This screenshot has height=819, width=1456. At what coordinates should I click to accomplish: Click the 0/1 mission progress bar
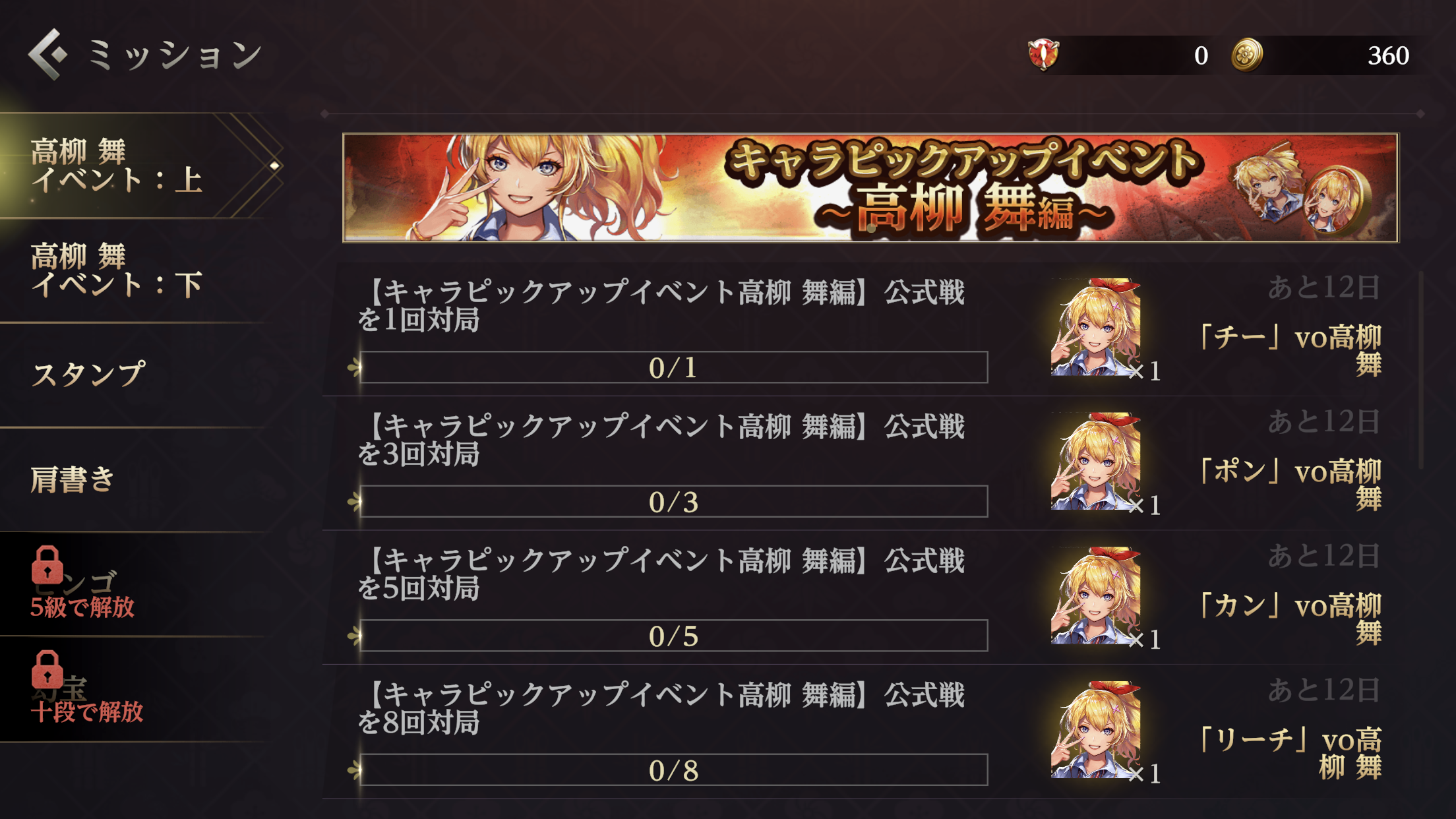click(673, 367)
